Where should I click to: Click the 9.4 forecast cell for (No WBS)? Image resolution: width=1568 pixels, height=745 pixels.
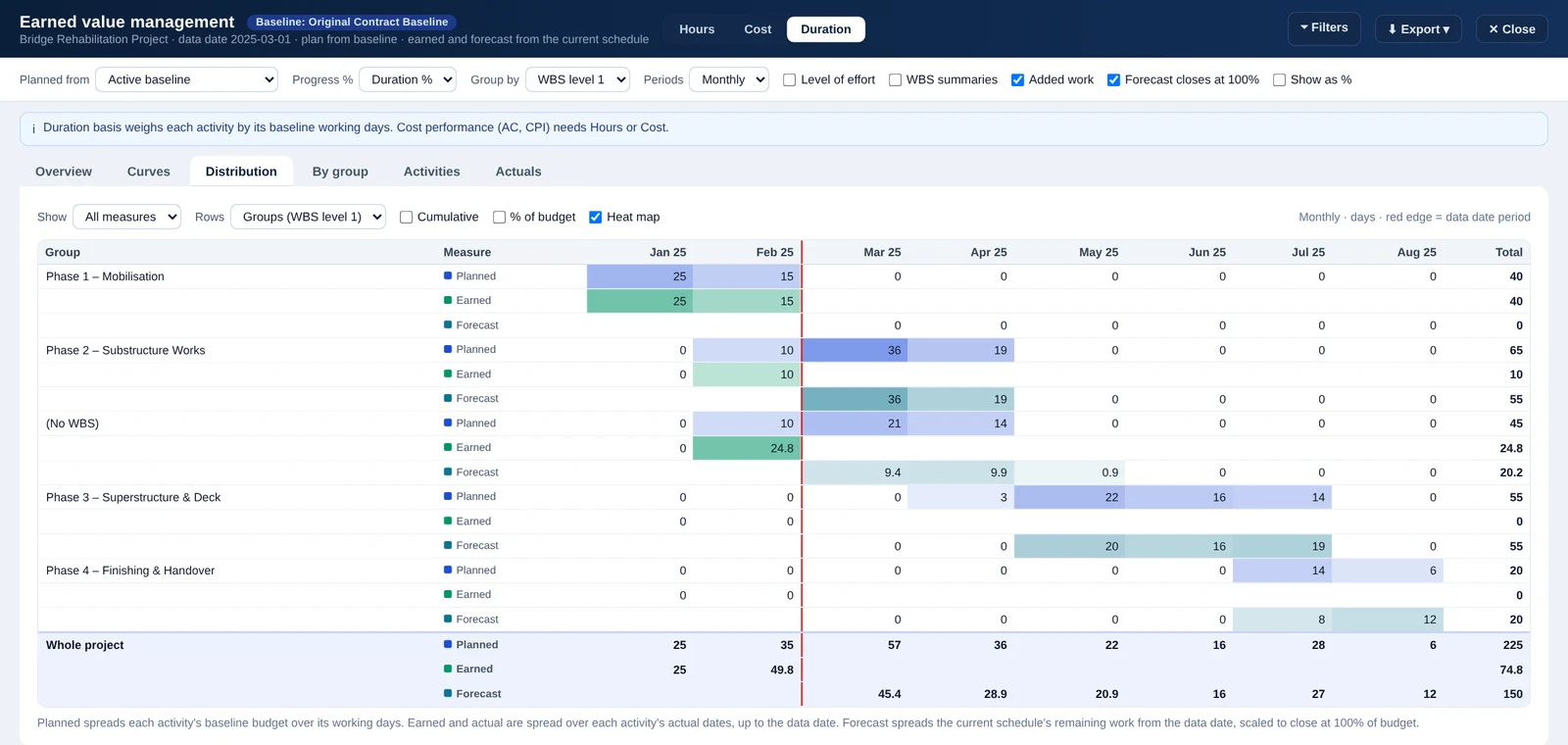pyautogui.click(x=856, y=472)
